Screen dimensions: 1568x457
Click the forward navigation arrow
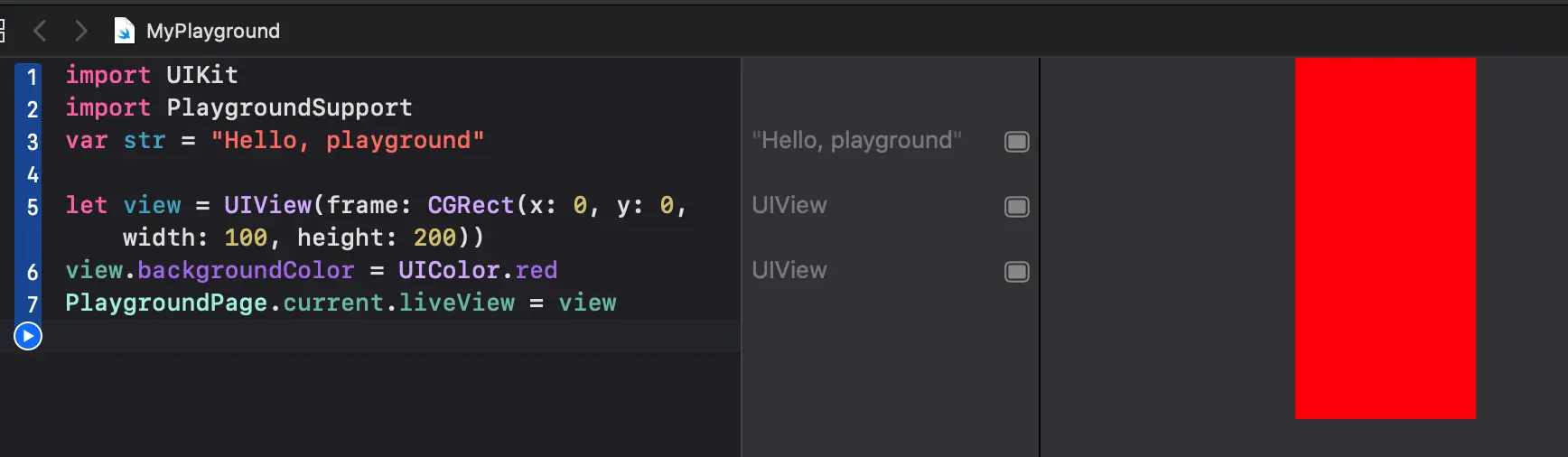pyautogui.click(x=81, y=32)
